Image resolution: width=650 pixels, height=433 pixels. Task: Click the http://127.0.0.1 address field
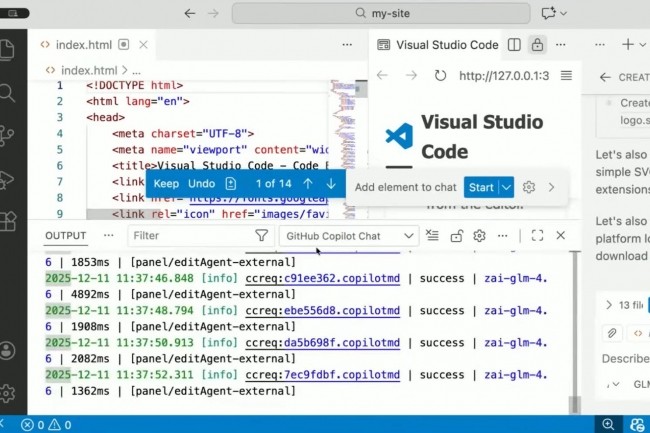tap(504, 76)
